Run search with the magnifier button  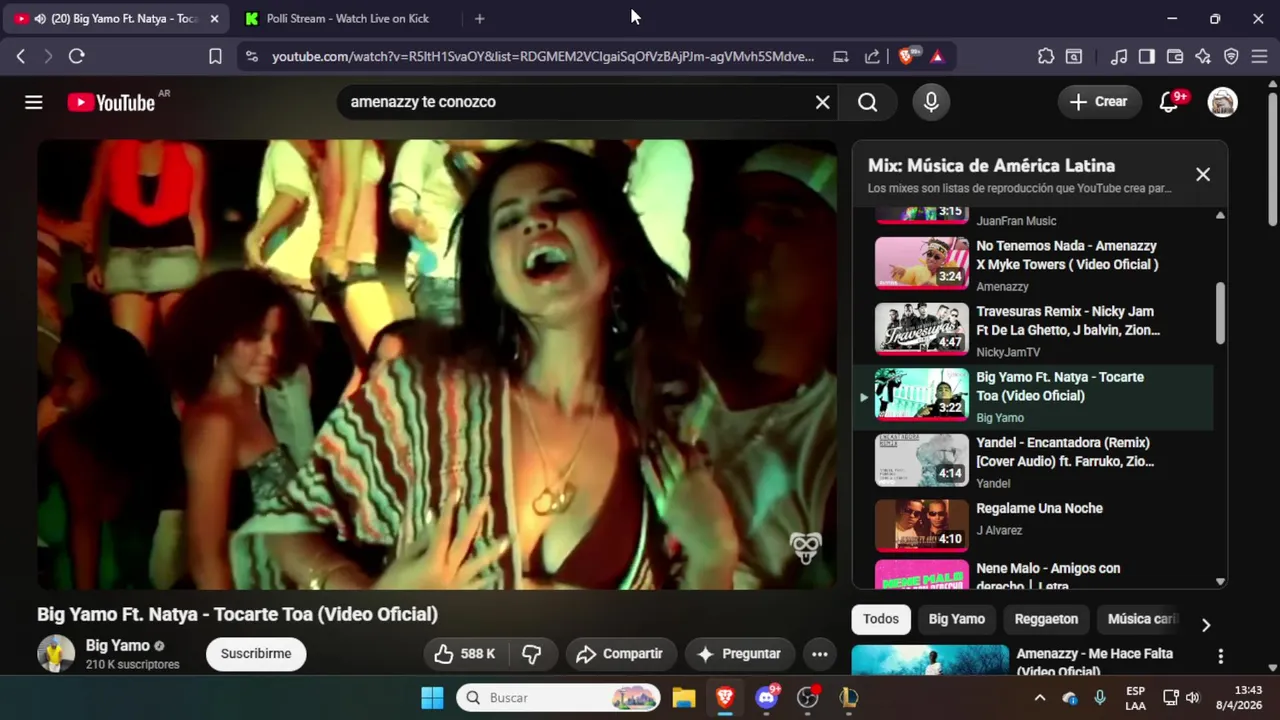pyautogui.click(x=867, y=102)
